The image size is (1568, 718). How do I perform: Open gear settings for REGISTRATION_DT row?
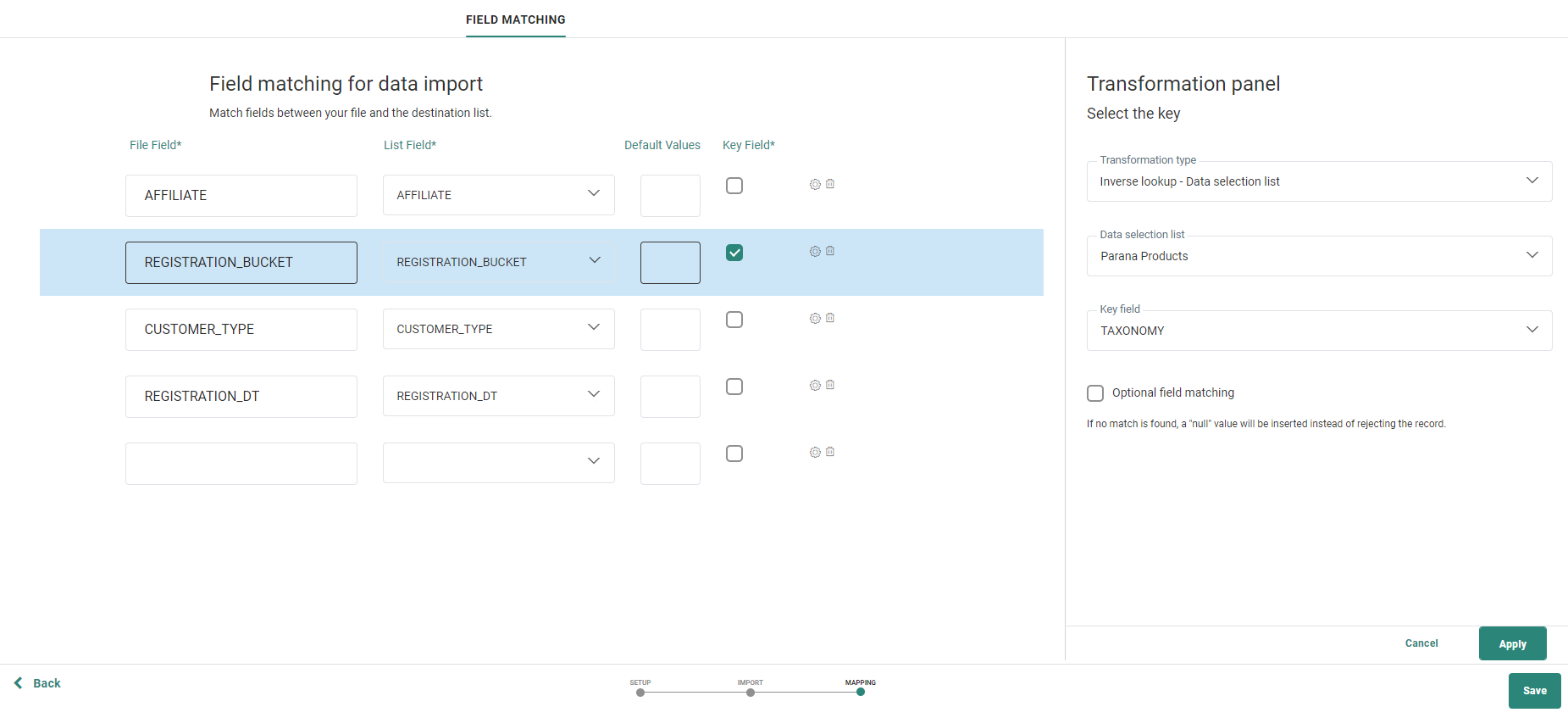(815, 385)
